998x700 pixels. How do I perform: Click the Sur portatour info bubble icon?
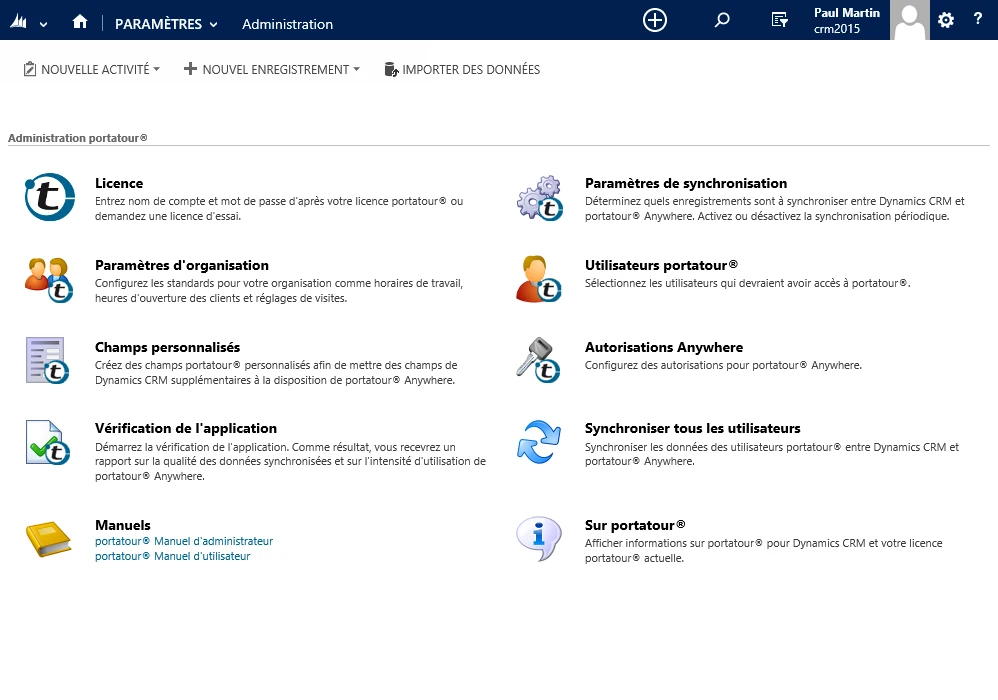(x=538, y=538)
